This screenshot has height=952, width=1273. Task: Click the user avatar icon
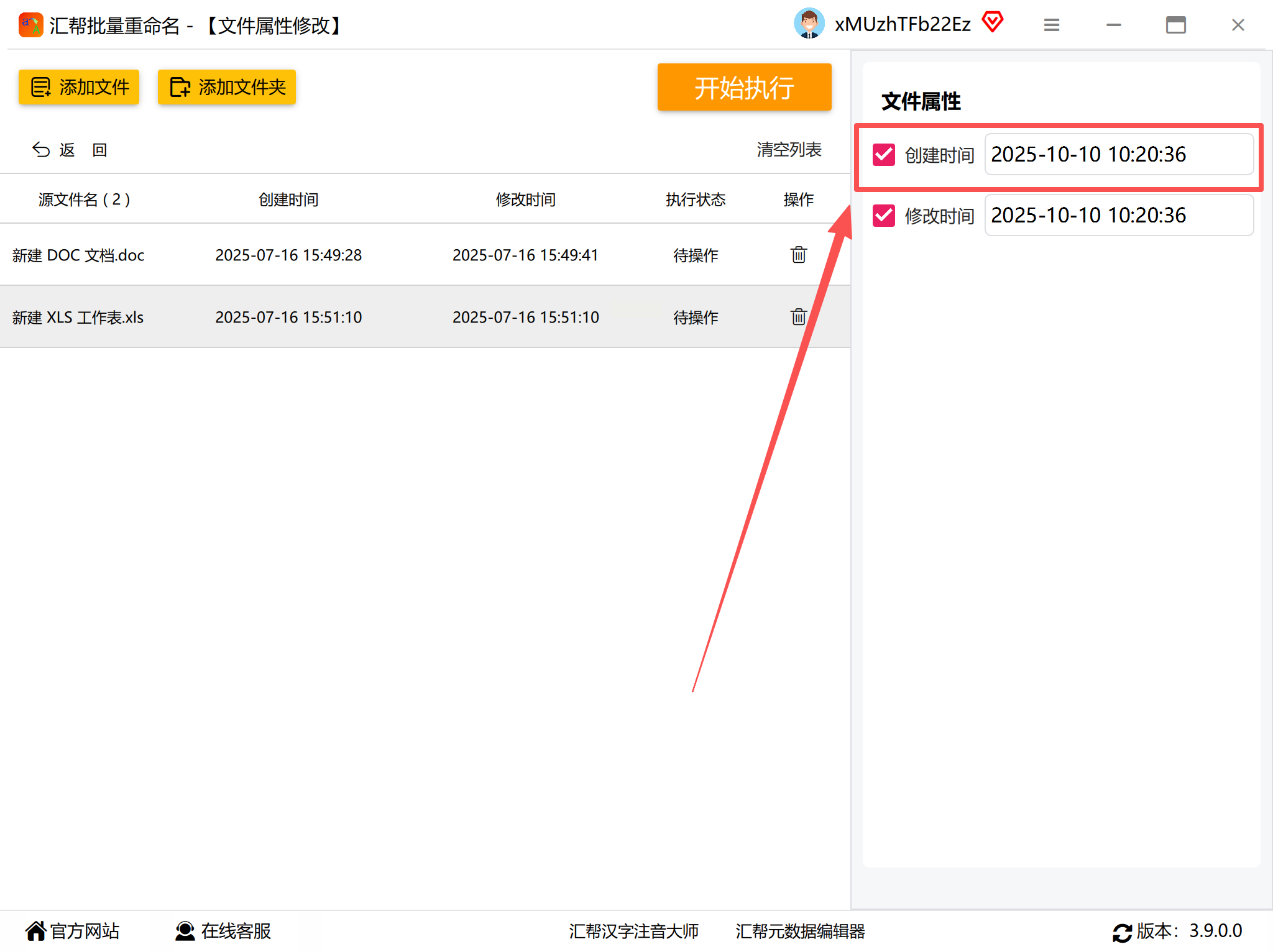(x=809, y=24)
